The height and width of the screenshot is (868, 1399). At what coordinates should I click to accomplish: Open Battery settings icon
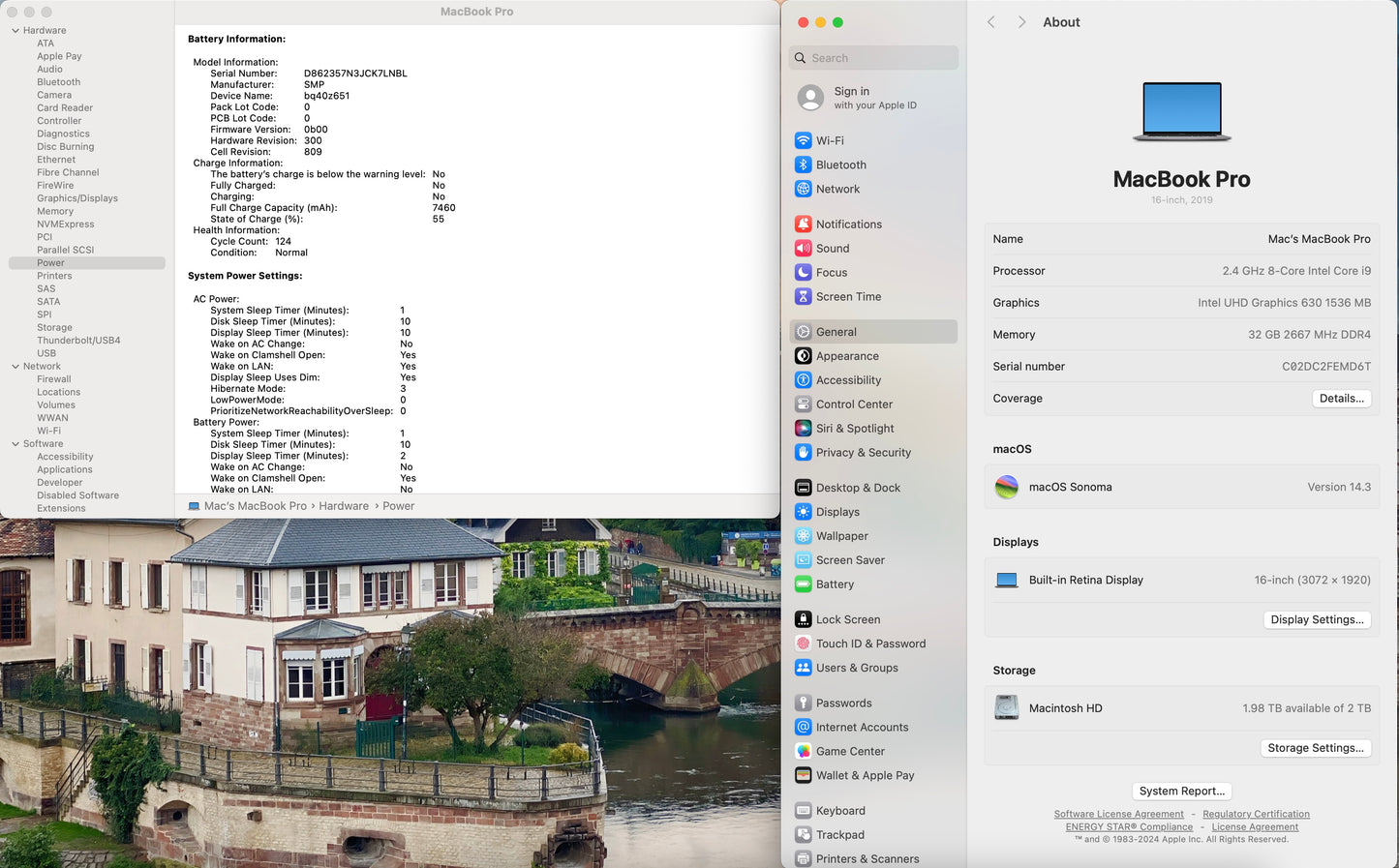pos(803,584)
